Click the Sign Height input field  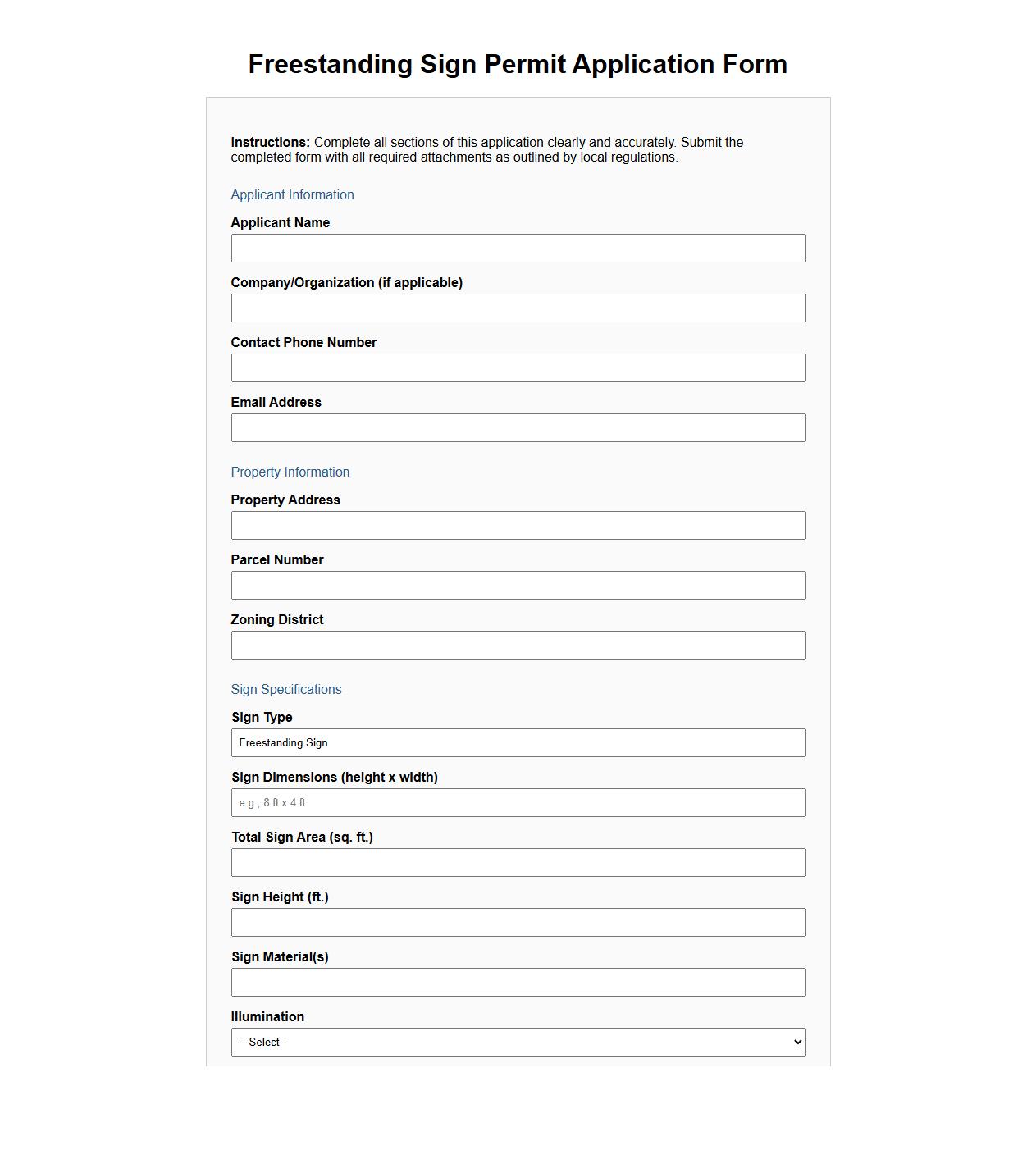point(518,922)
